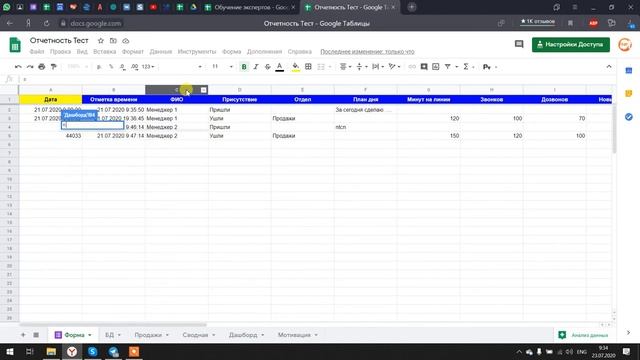Switch to the Сводная sheet tab

pyautogui.click(x=198, y=335)
